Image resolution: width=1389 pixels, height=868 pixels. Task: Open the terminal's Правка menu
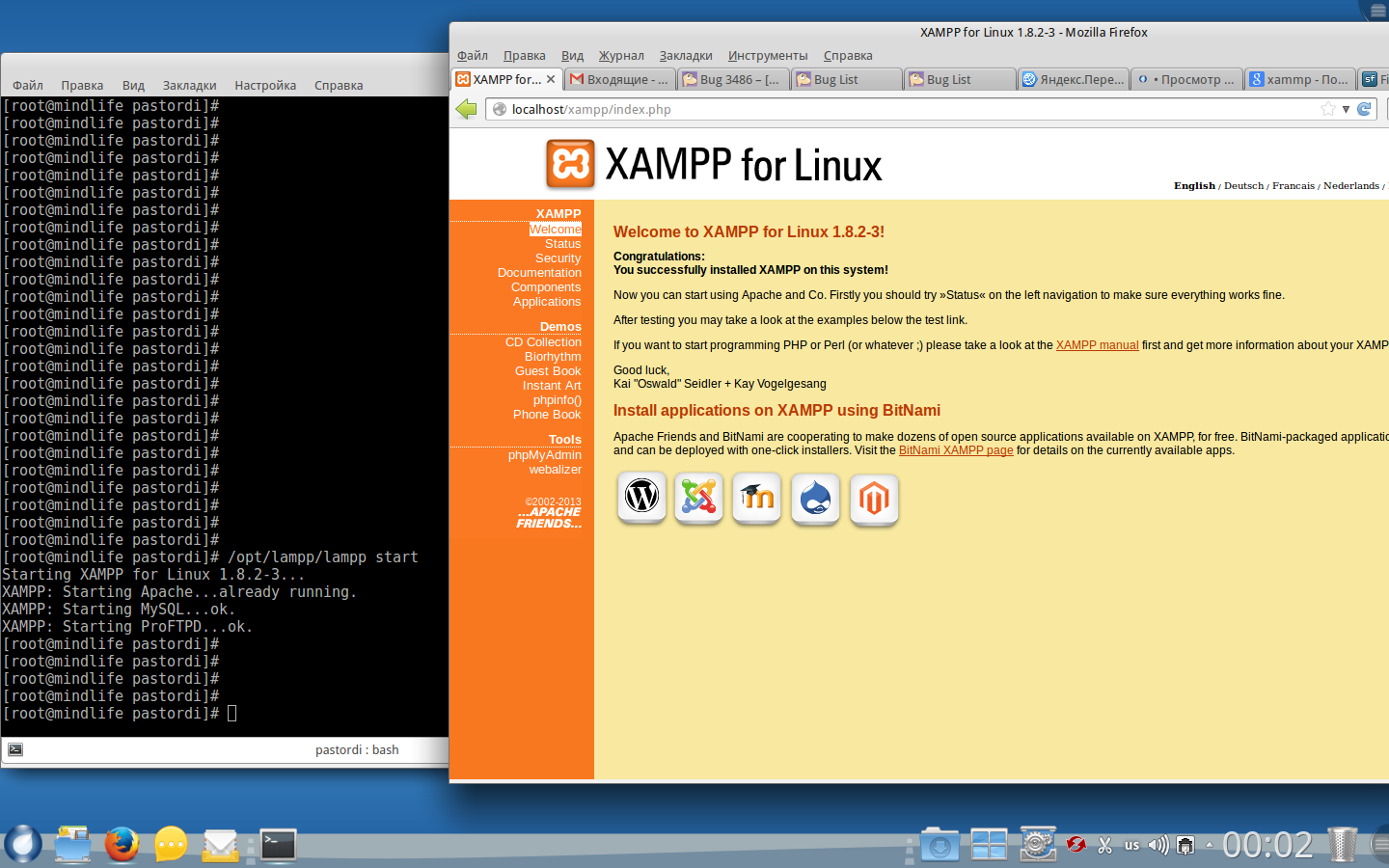(x=82, y=85)
